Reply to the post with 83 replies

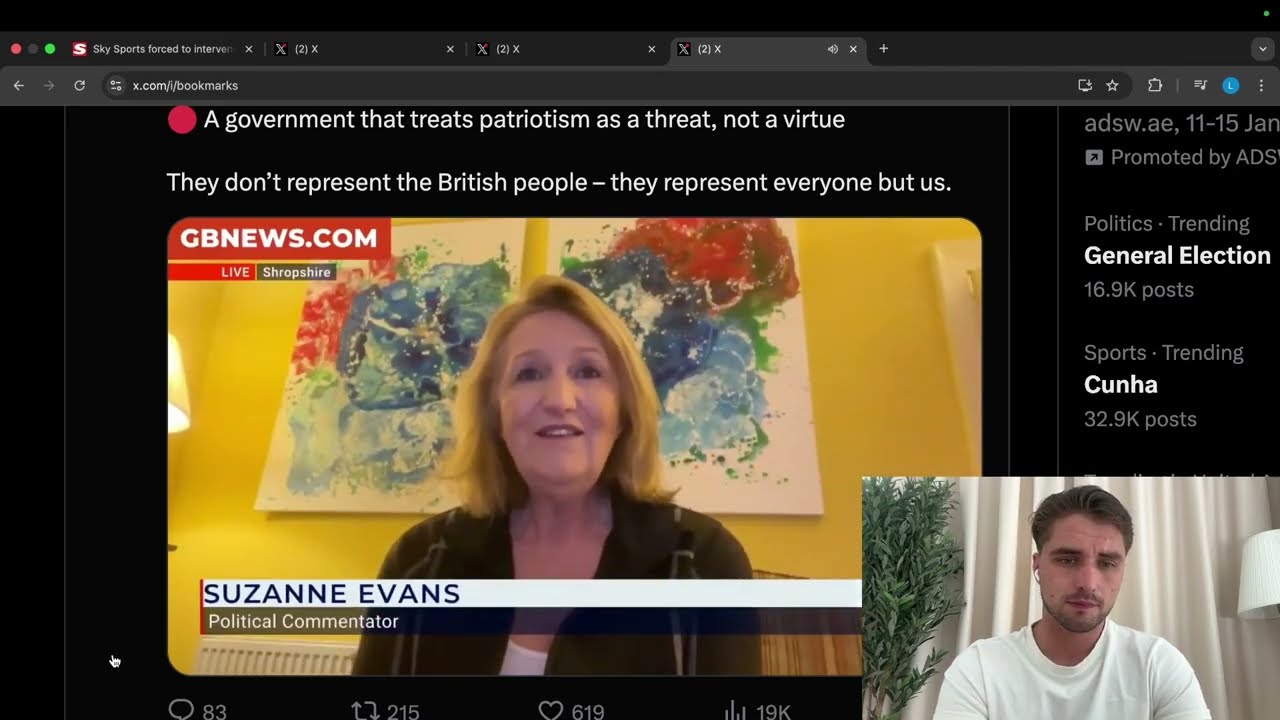tap(197, 711)
